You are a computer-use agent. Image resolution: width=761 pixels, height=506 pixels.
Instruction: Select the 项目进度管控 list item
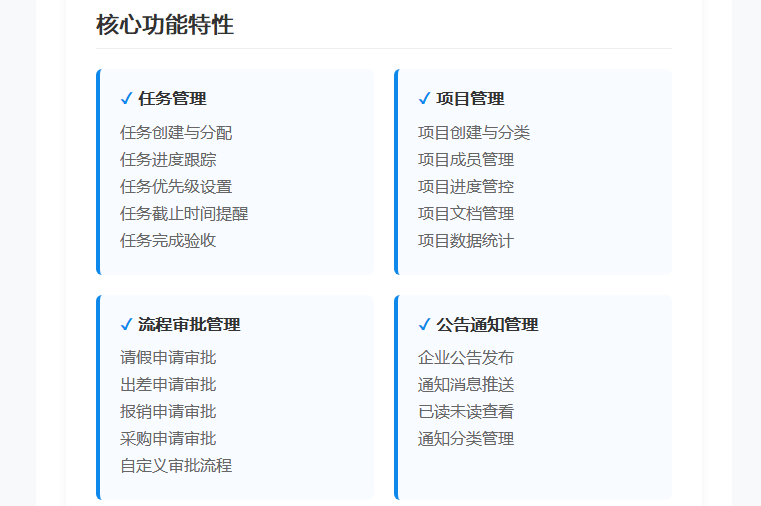pyautogui.click(x=466, y=187)
